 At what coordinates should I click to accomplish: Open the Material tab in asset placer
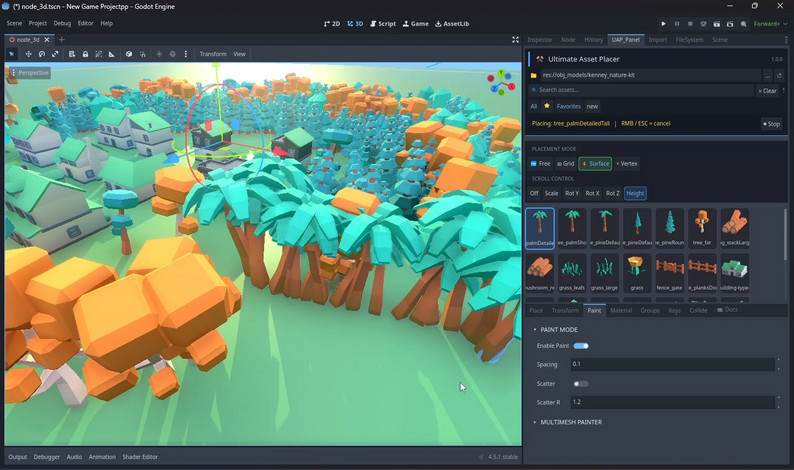[621, 310]
